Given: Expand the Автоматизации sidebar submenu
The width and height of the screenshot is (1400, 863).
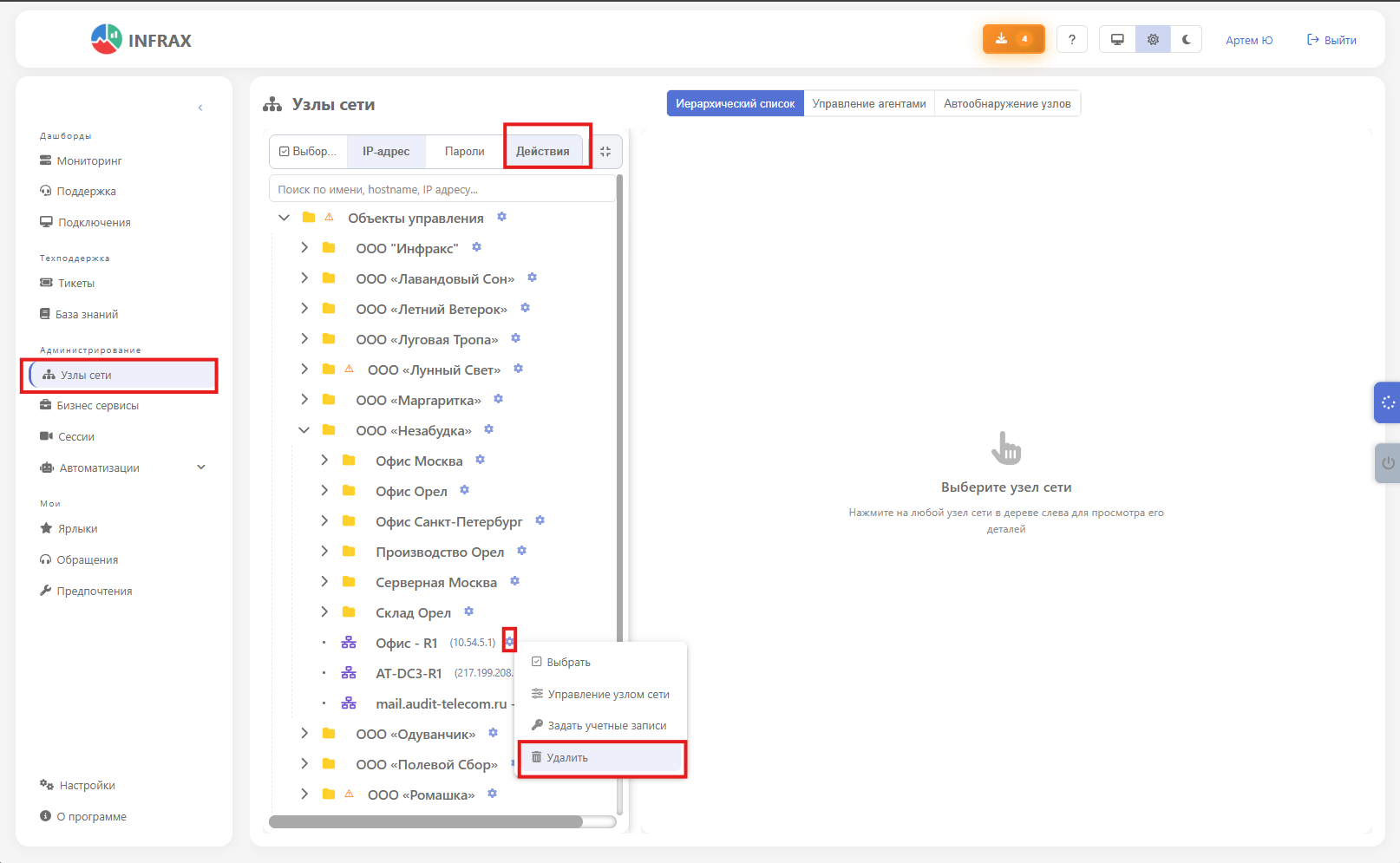Looking at the screenshot, I should 201,467.
